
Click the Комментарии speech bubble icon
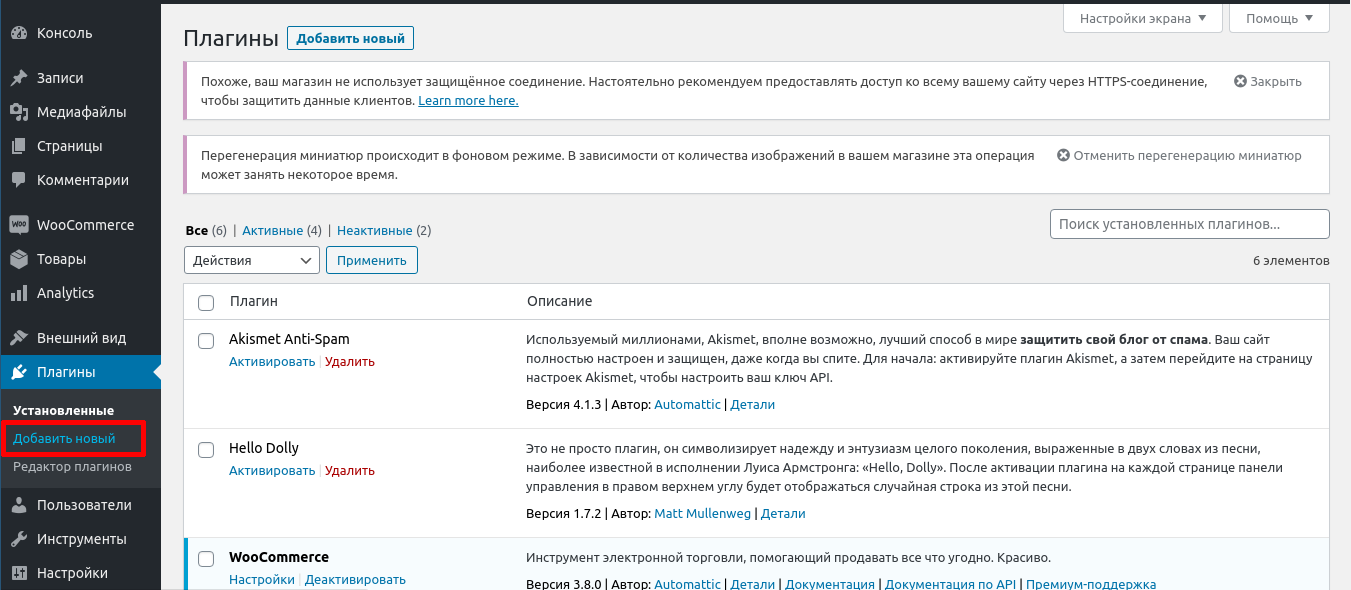[18, 180]
